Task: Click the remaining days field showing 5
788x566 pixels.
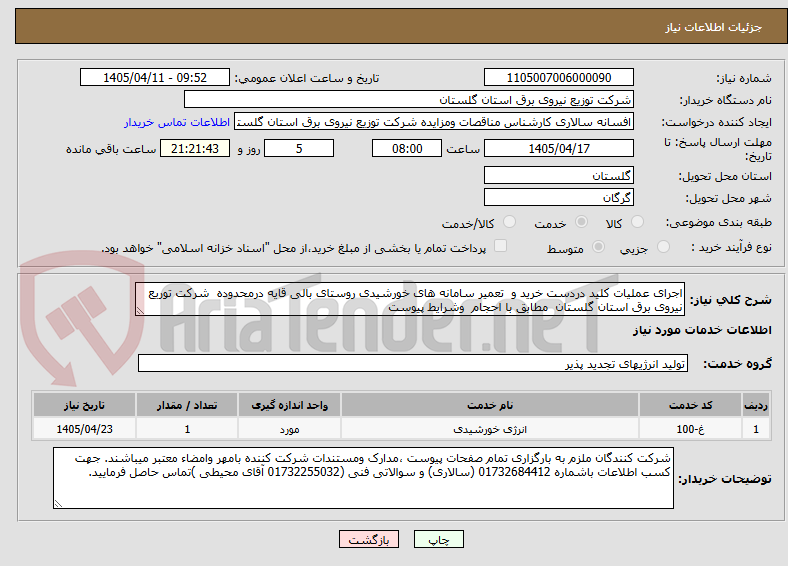Action: click(299, 148)
